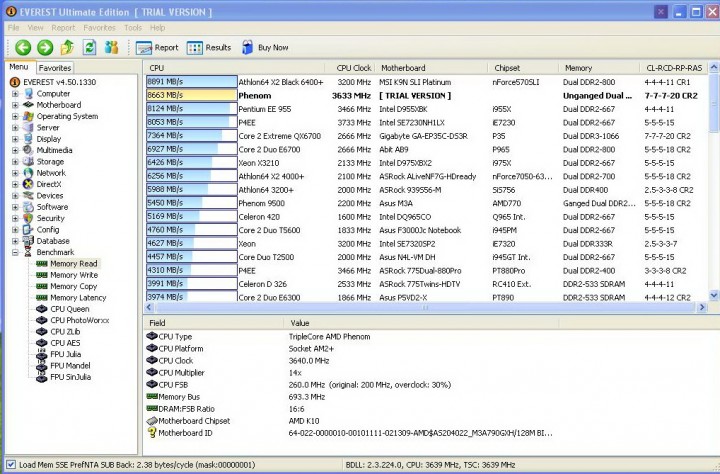Click the Up level arrow toolbar icon
This screenshot has width=720, height=474.
(68, 47)
